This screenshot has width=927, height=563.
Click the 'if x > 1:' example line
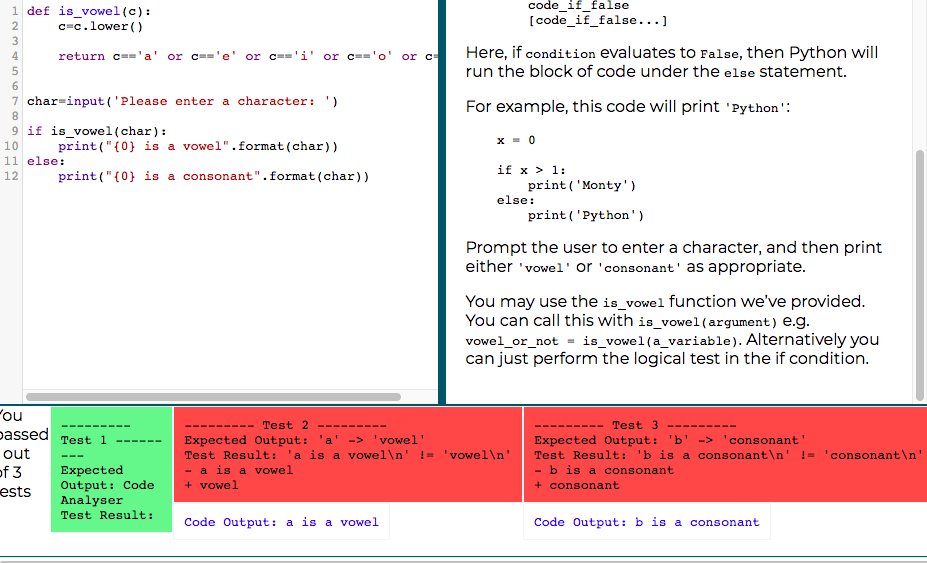click(x=531, y=170)
